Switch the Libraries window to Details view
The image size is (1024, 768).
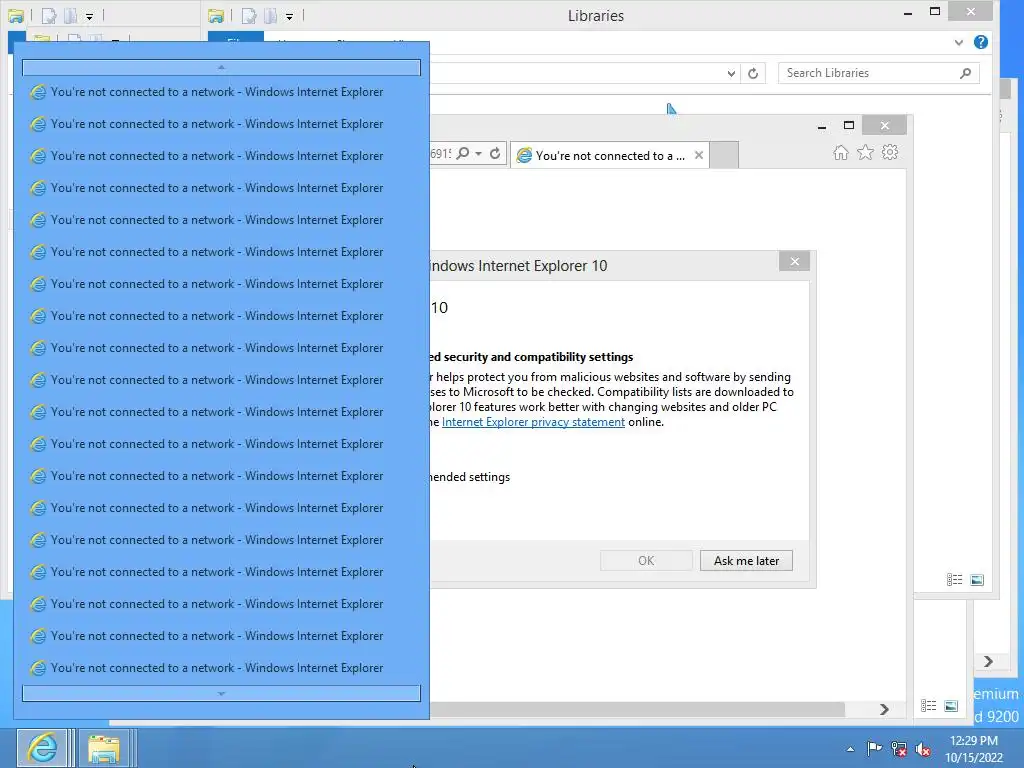pos(954,580)
